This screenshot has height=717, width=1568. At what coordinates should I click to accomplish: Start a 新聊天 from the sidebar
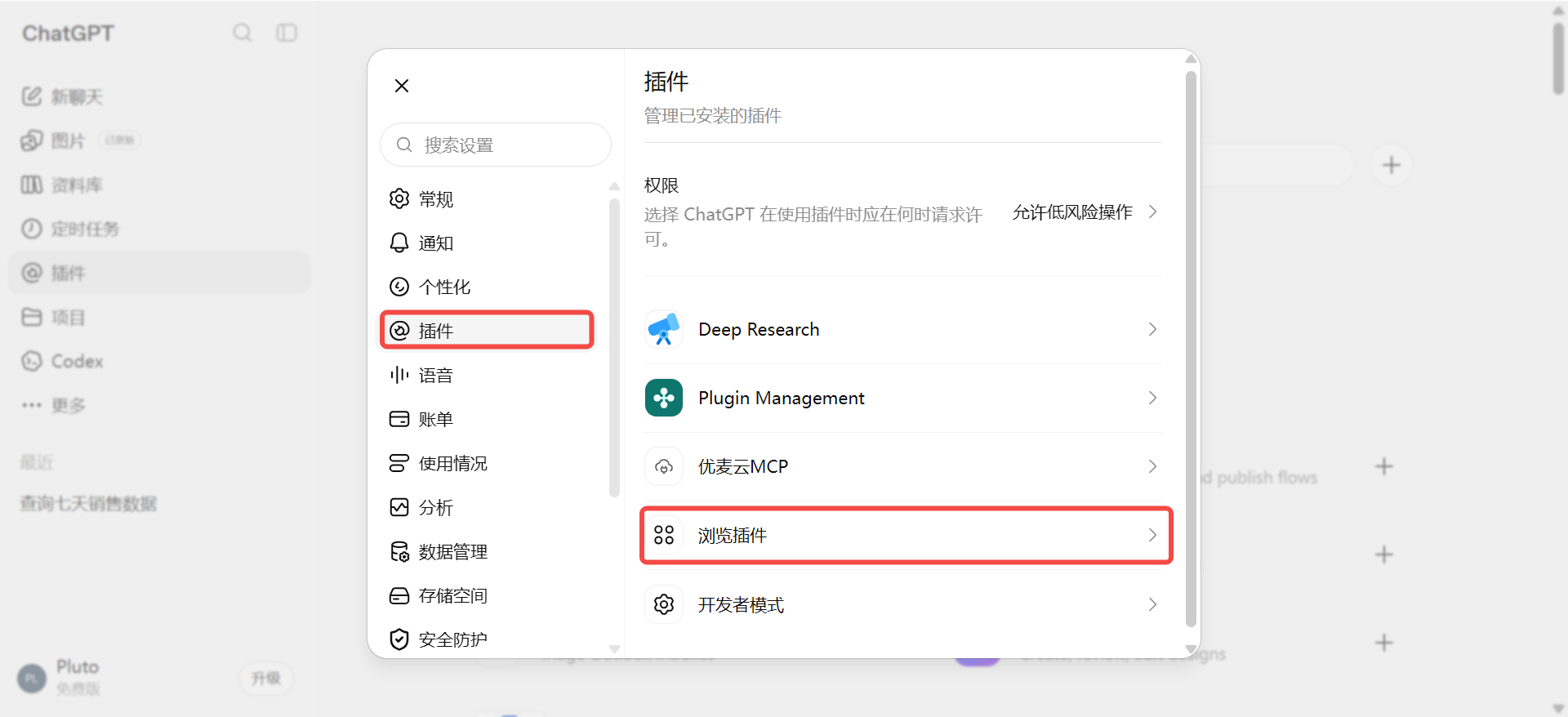(159, 96)
